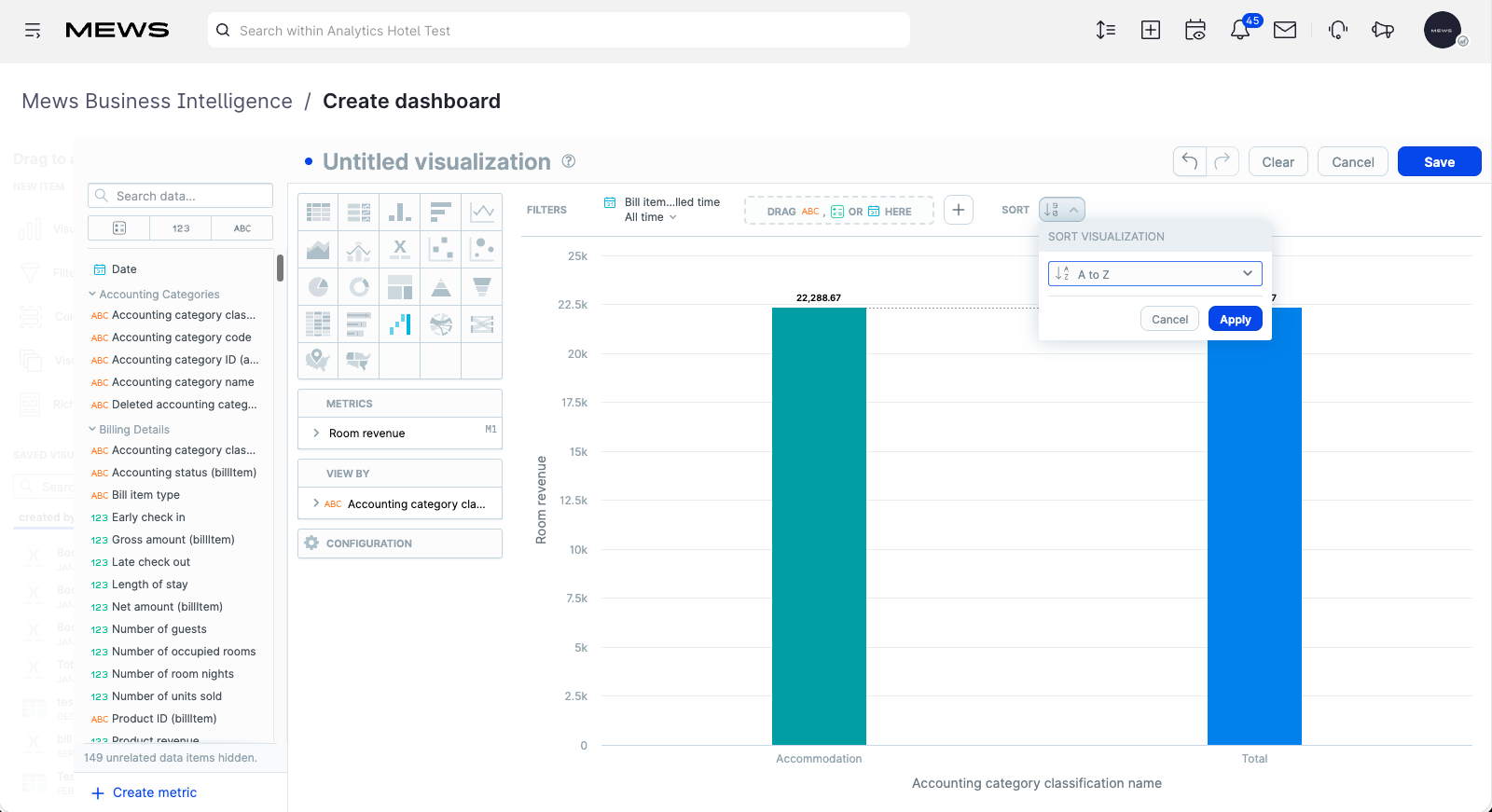Select the Funnel chart visualization type
Image resolution: width=1492 pixels, height=812 pixels.
click(482, 286)
